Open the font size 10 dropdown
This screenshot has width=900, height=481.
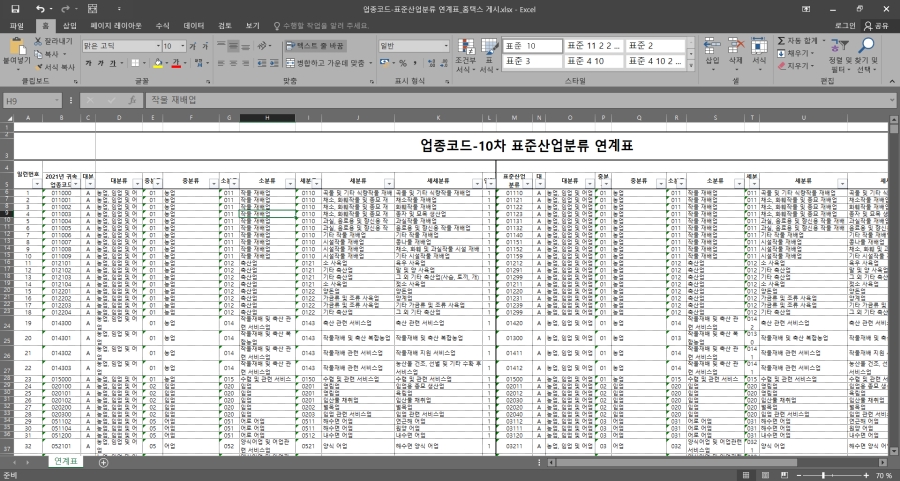click(183, 46)
